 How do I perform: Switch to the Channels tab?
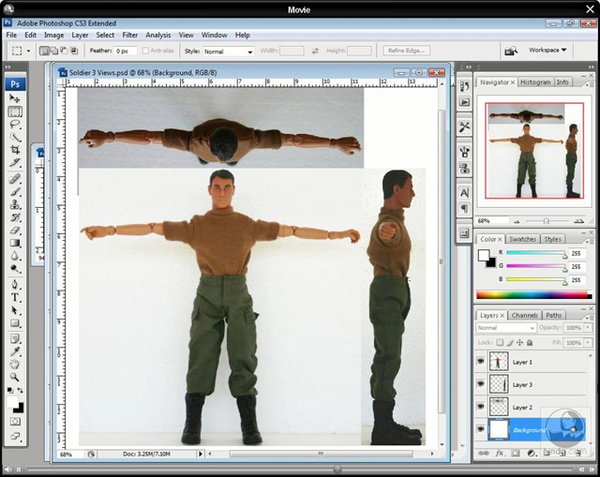[525, 316]
